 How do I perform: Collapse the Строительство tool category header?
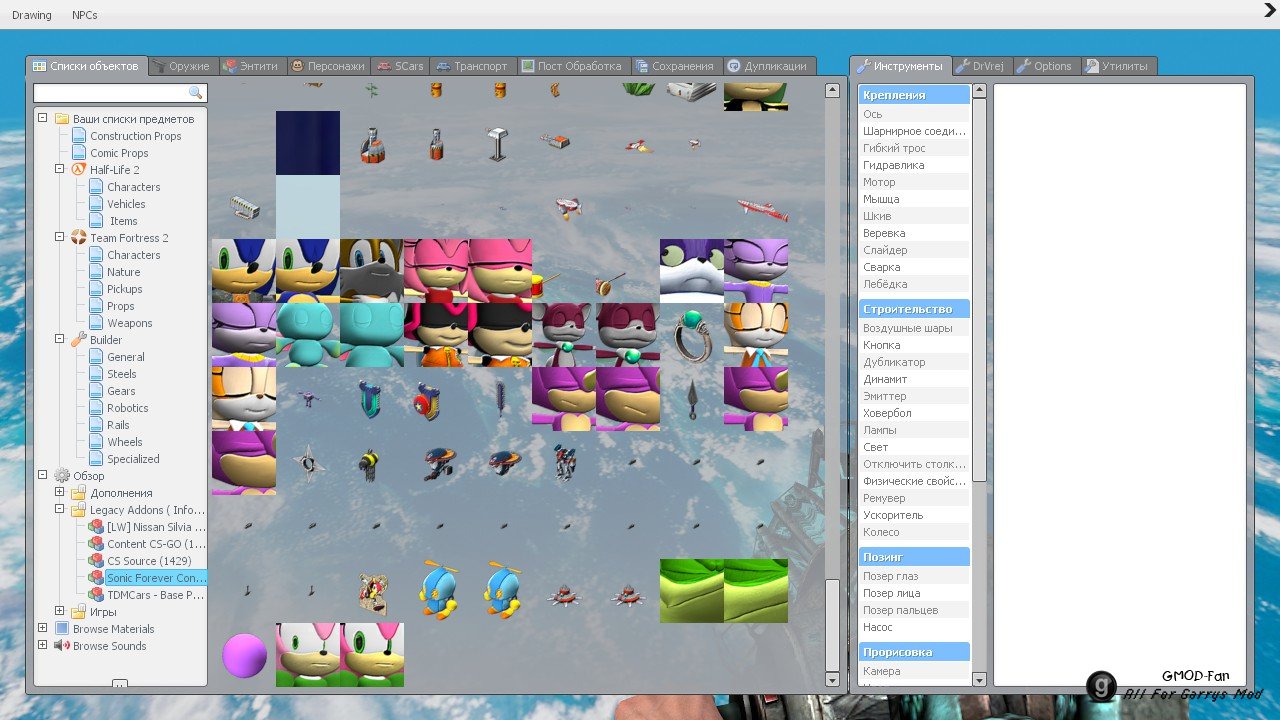point(914,309)
